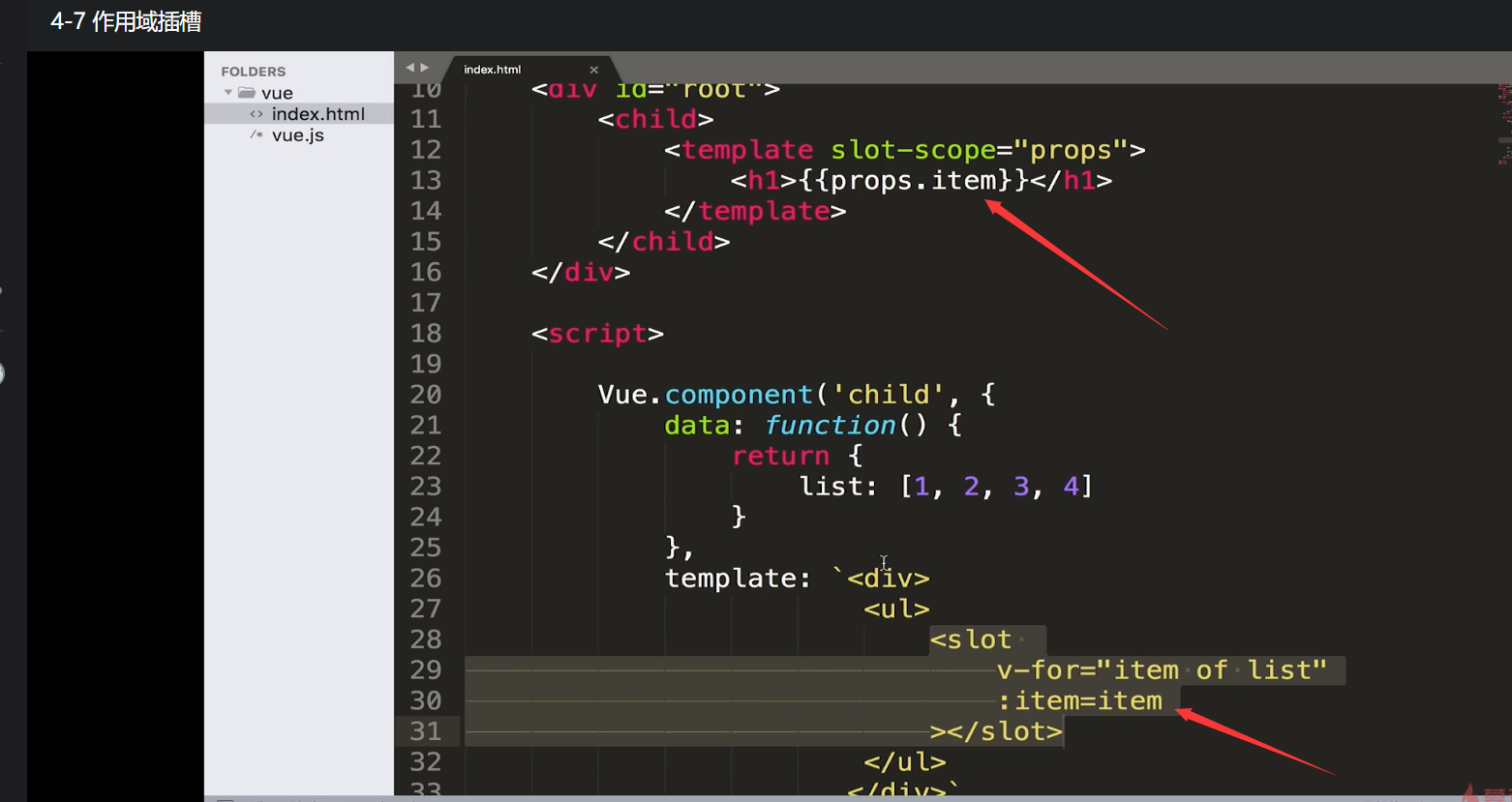Click the closing </template> tag on line 14

tap(755, 211)
